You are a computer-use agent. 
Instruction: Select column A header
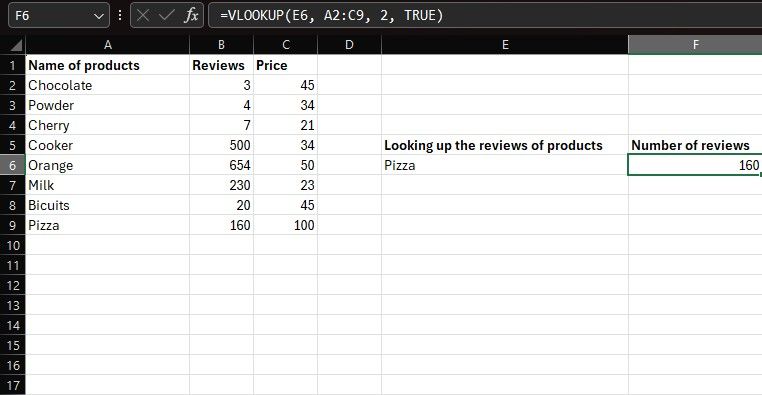[x=107, y=45]
